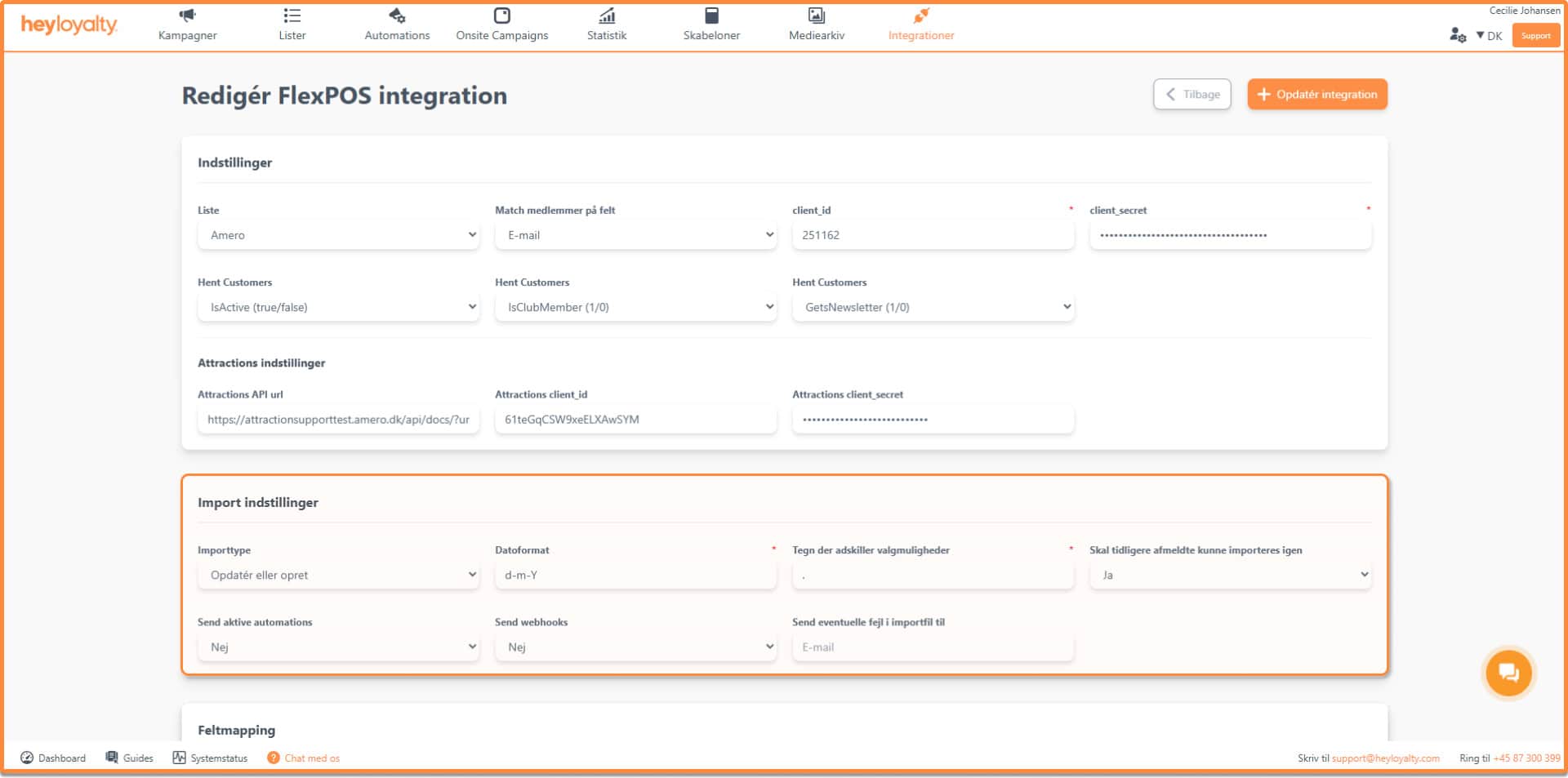Click the Opdatér integration button
The width and height of the screenshot is (1568, 778).
tap(1316, 95)
